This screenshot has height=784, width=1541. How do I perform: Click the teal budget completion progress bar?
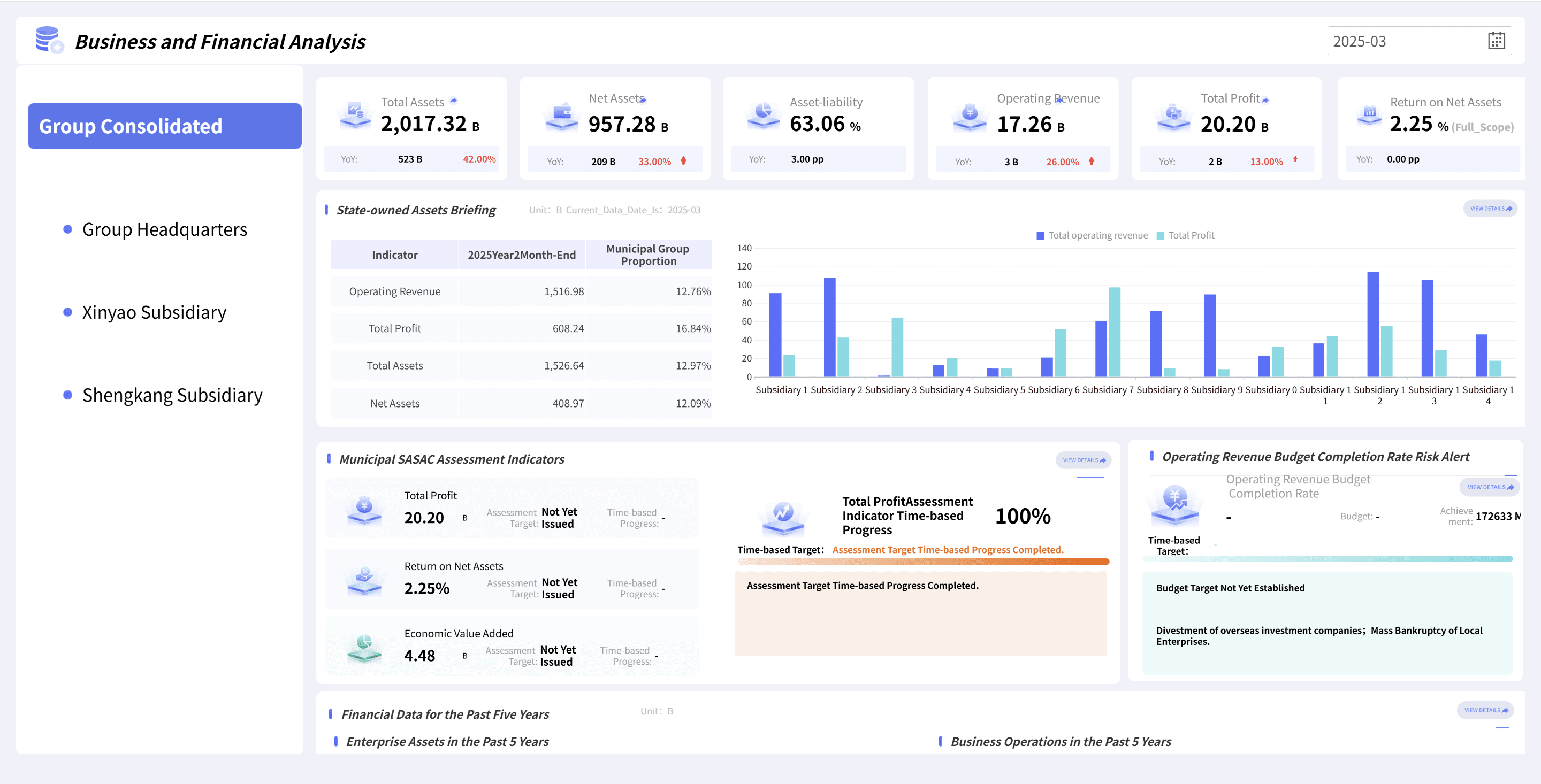[x=1328, y=558]
